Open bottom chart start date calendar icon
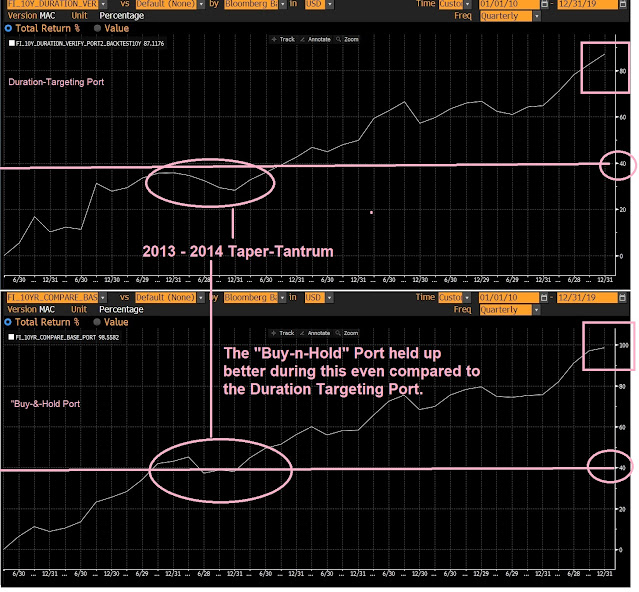639x592 pixels. coord(544,298)
